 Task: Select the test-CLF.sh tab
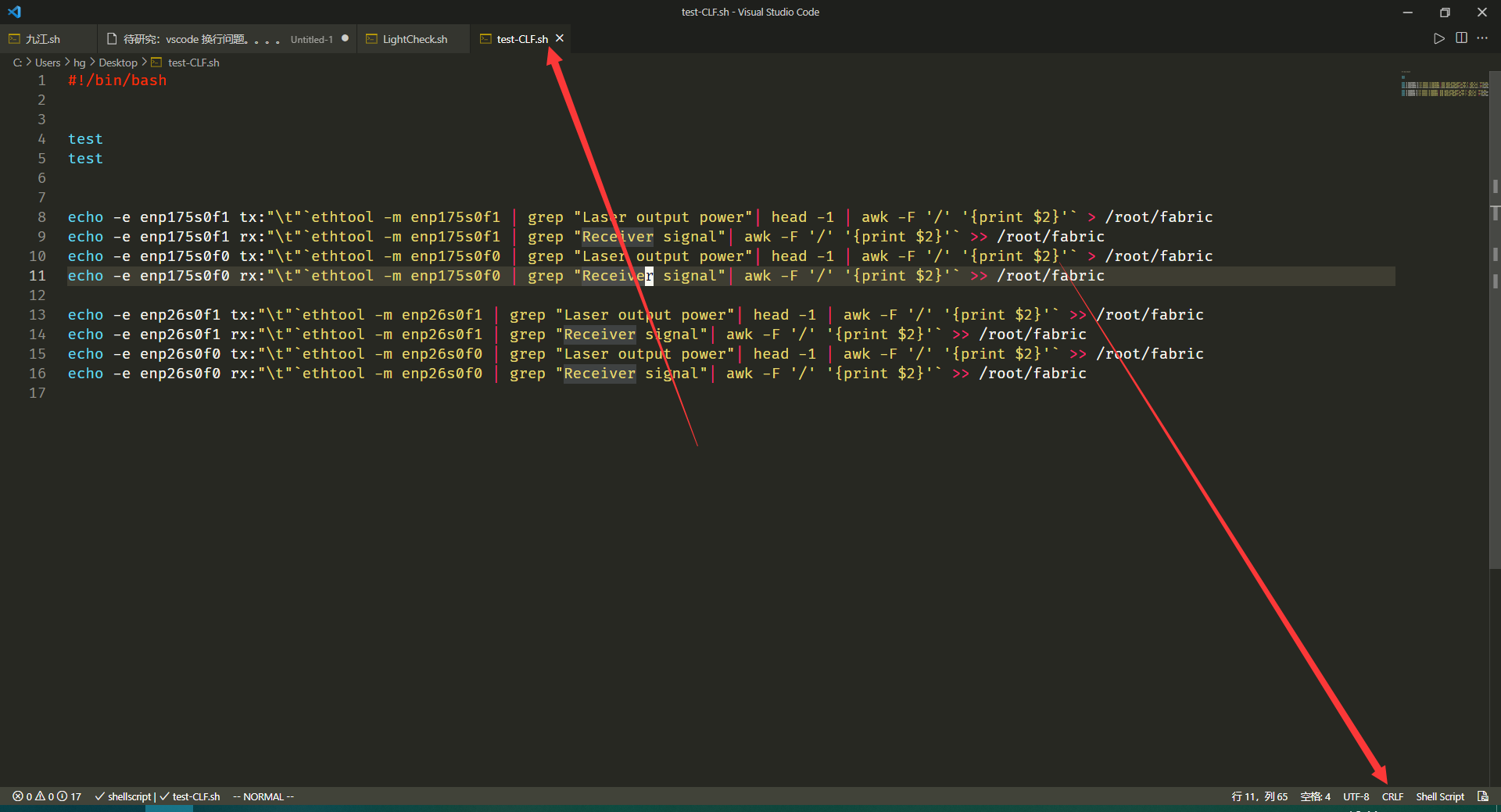[521, 39]
